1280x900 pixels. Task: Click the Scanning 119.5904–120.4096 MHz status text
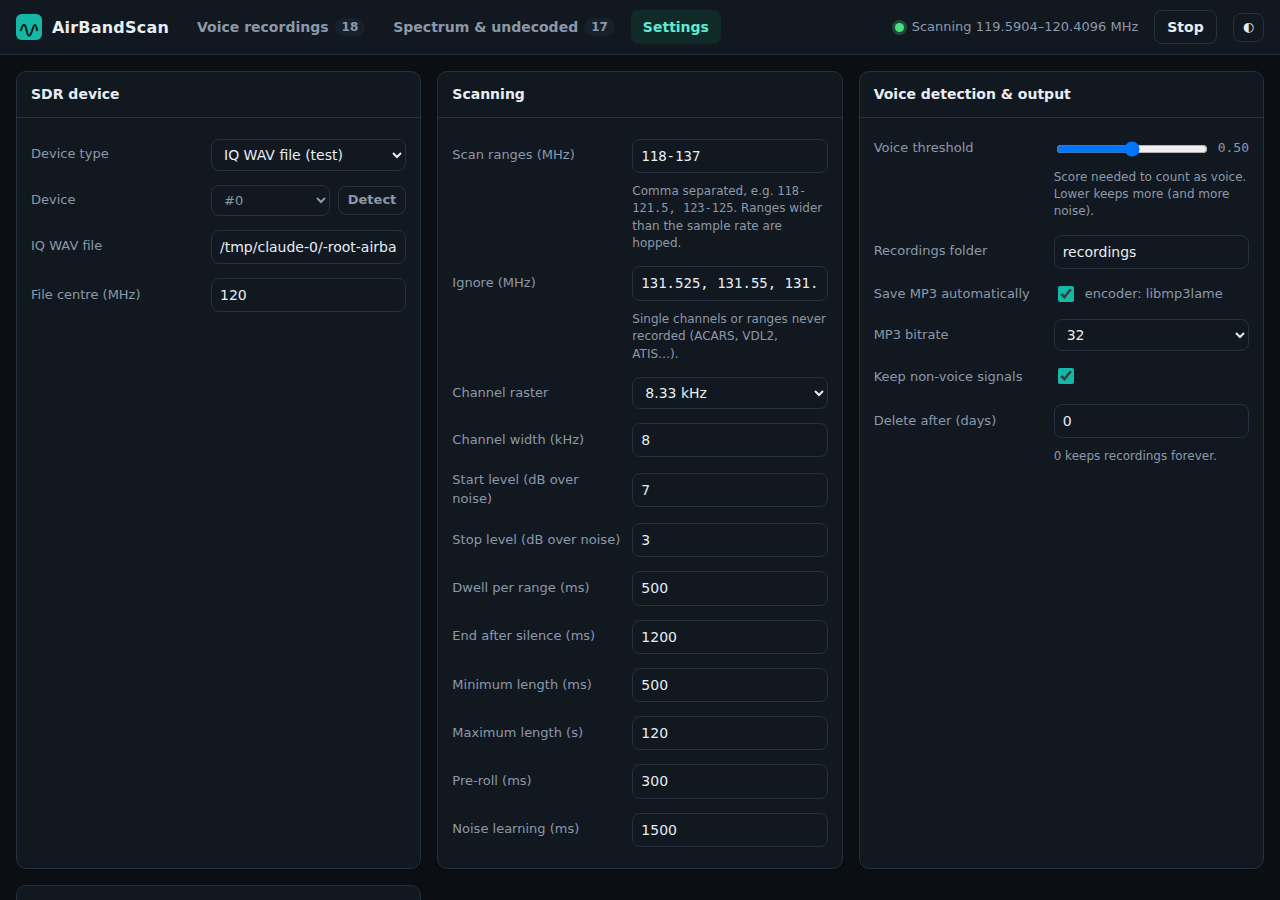pos(1025,27)
